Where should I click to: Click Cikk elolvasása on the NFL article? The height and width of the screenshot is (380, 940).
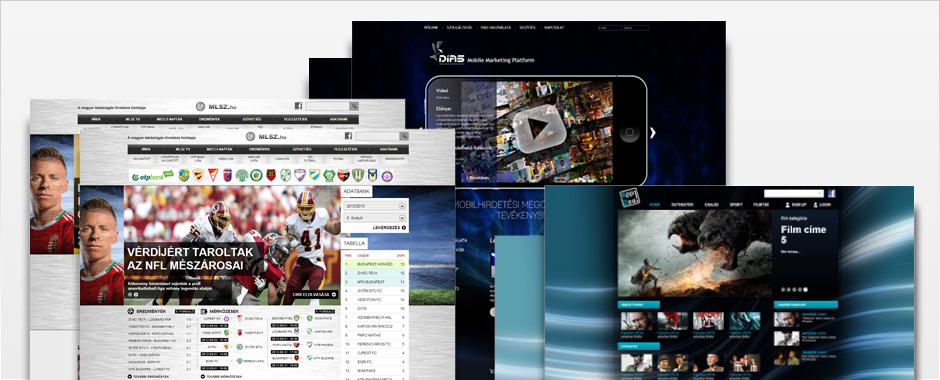(x=315, y=294)
